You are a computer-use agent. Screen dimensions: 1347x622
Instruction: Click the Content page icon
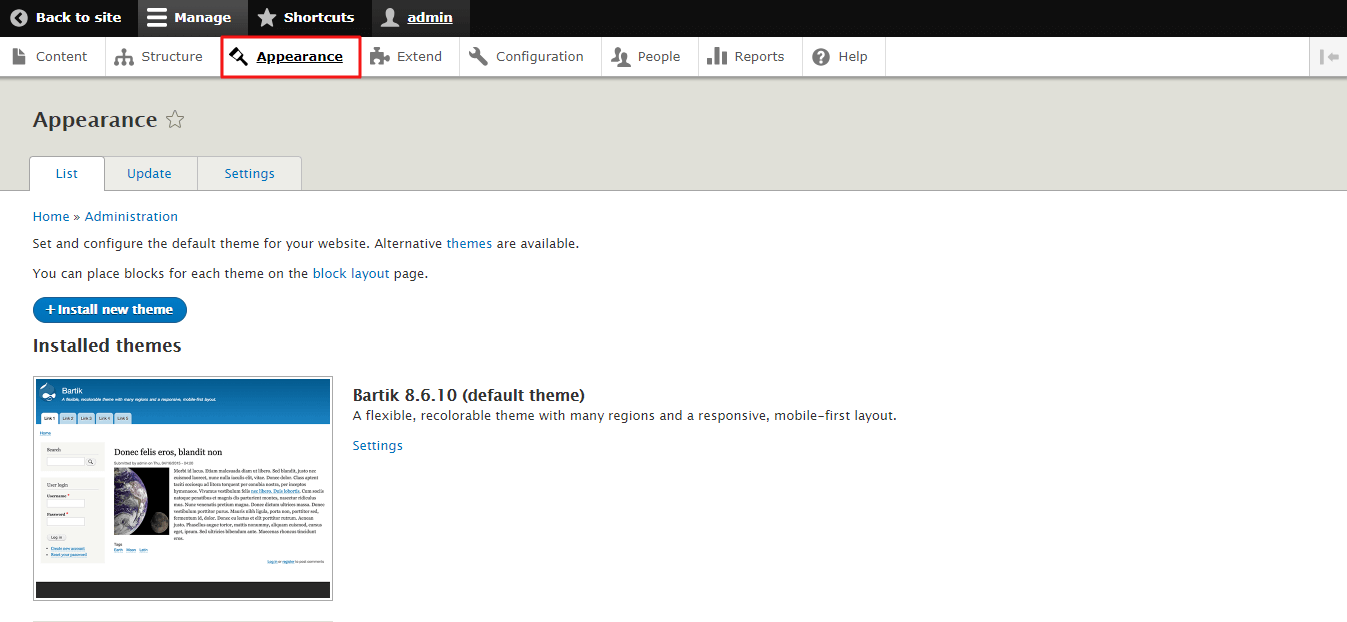click(19, 56)
